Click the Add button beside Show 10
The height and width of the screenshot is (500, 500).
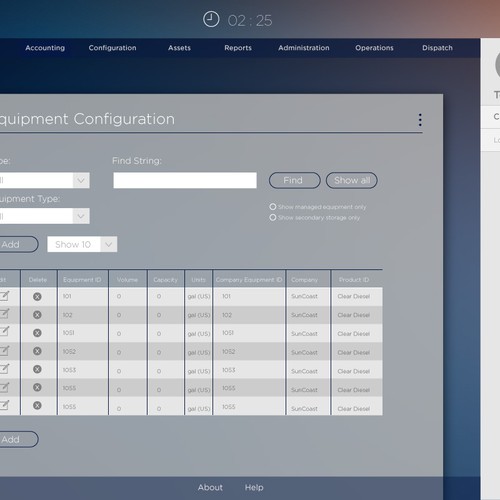18,244
